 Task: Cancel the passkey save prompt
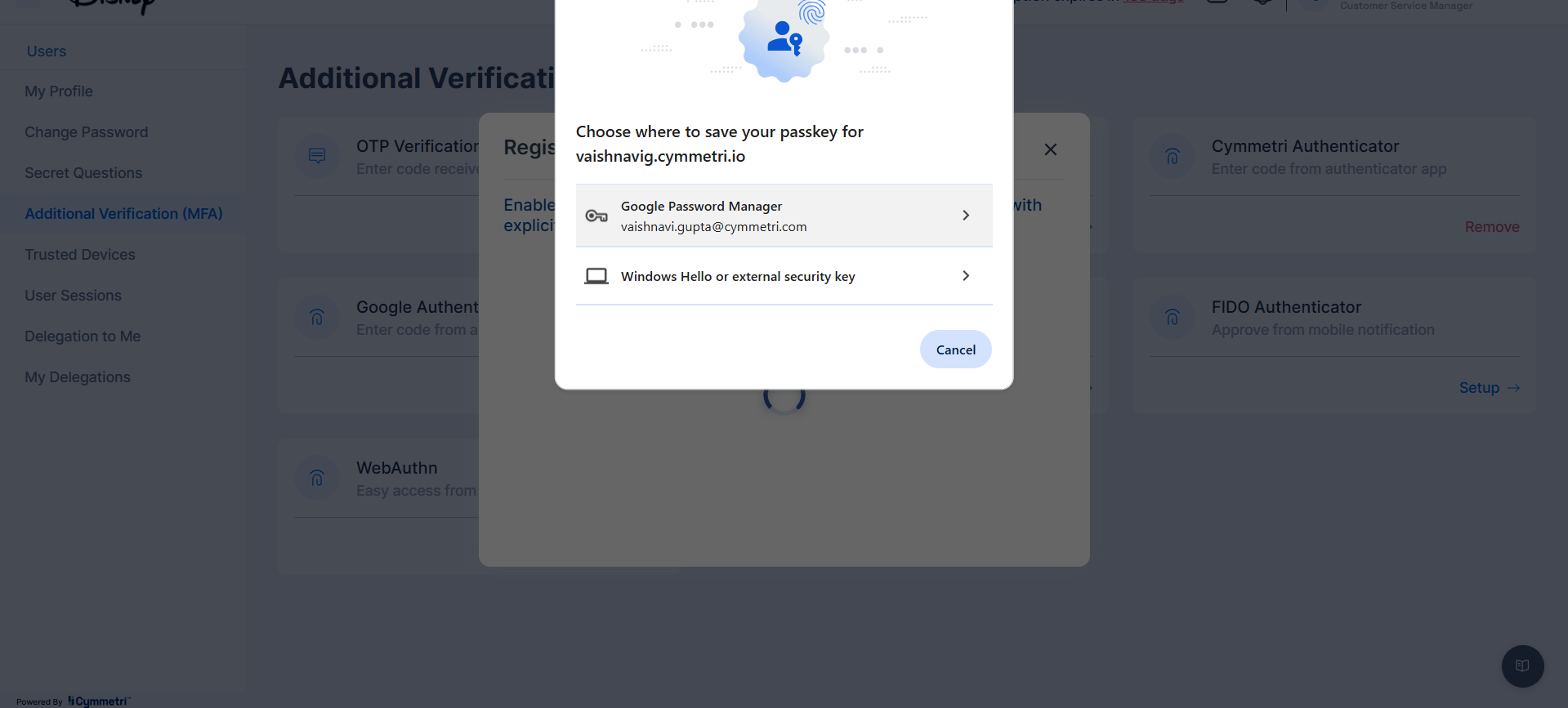click(955, 350)
